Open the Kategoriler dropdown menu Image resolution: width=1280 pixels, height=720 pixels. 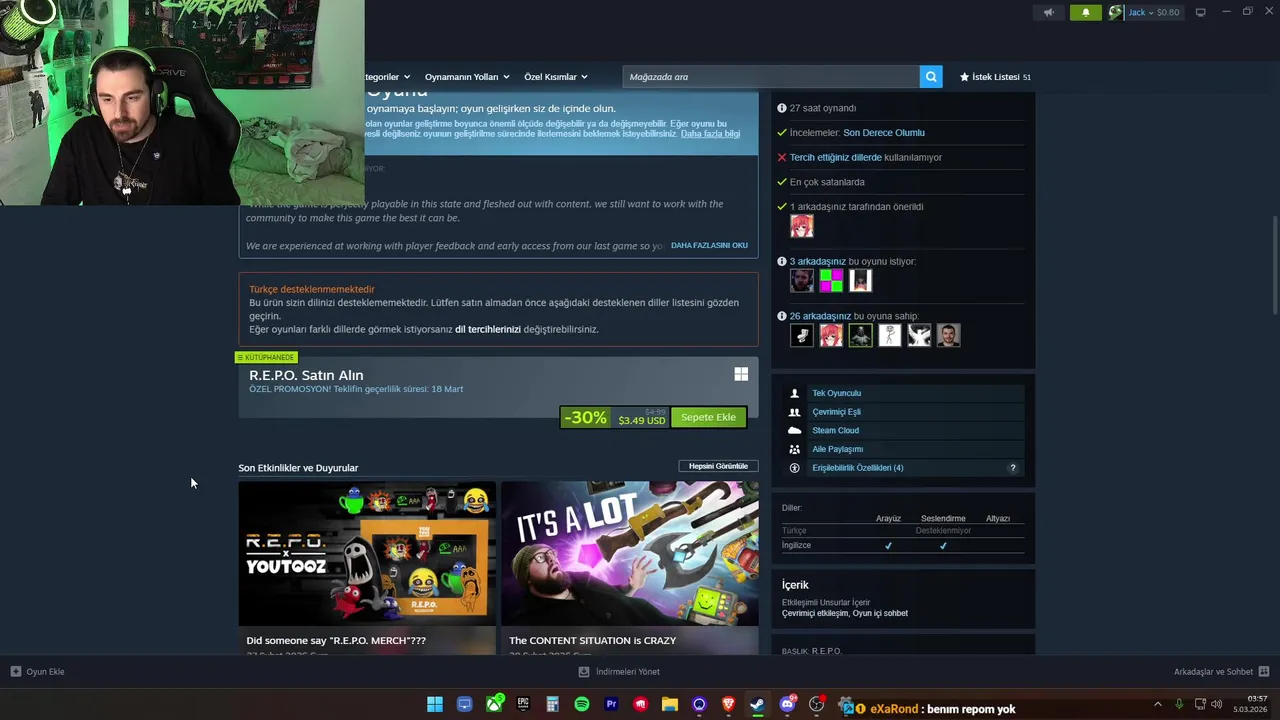[x=387, y=77]
